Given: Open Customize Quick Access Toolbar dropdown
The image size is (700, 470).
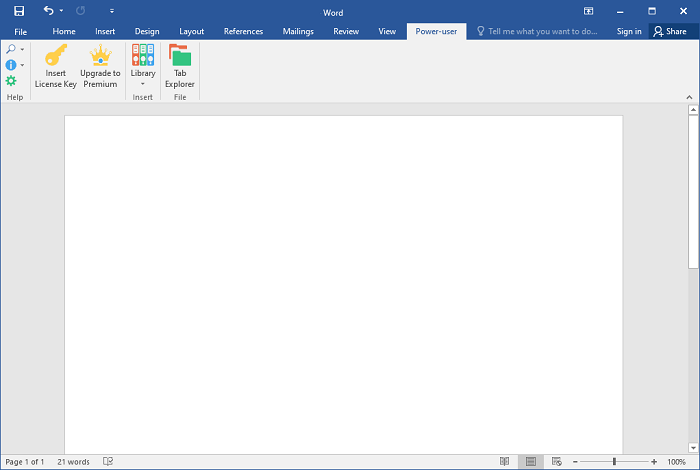Looking at the screenshot, I should (x=112, y=11).
